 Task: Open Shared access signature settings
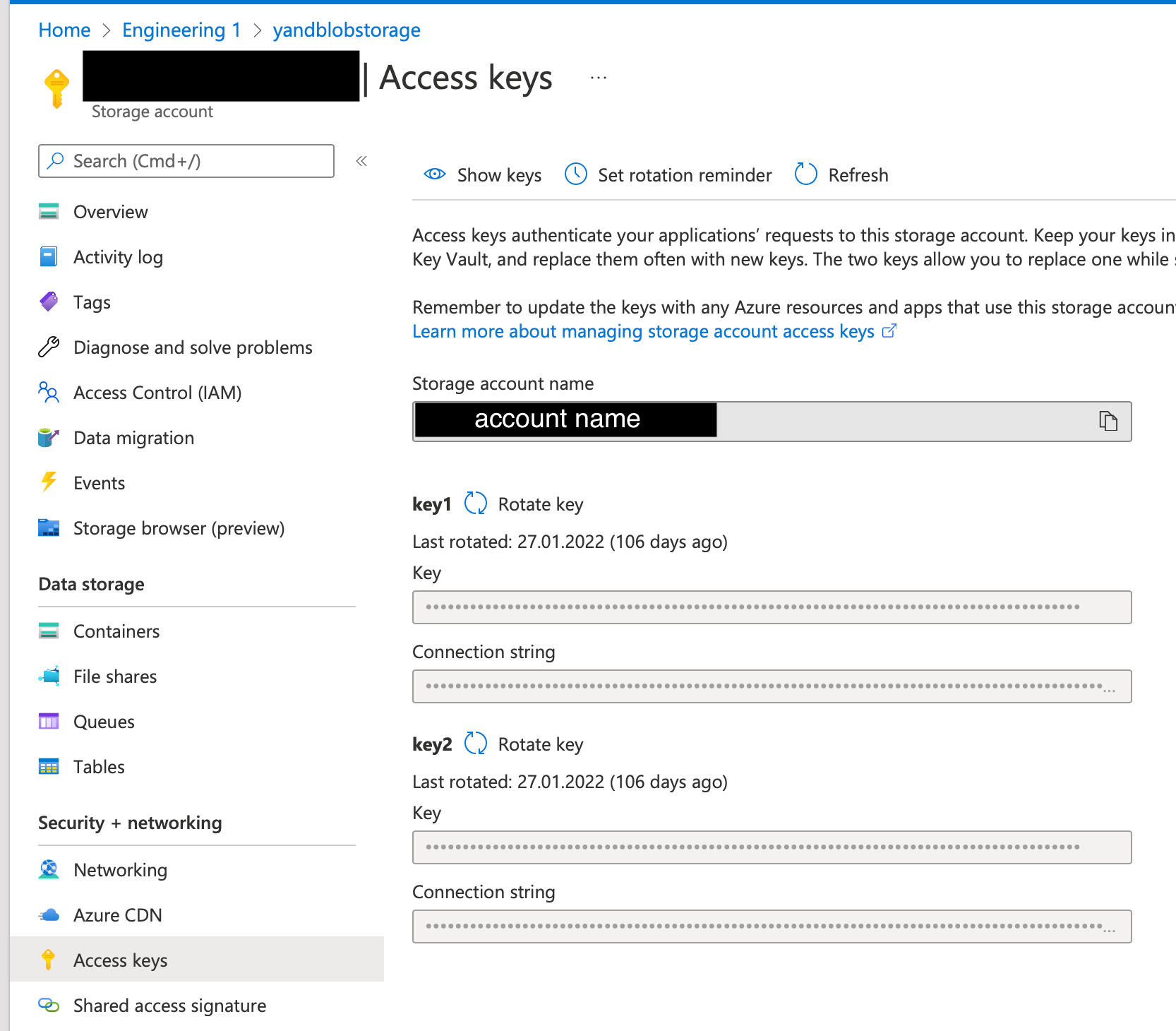point(169,1005)
